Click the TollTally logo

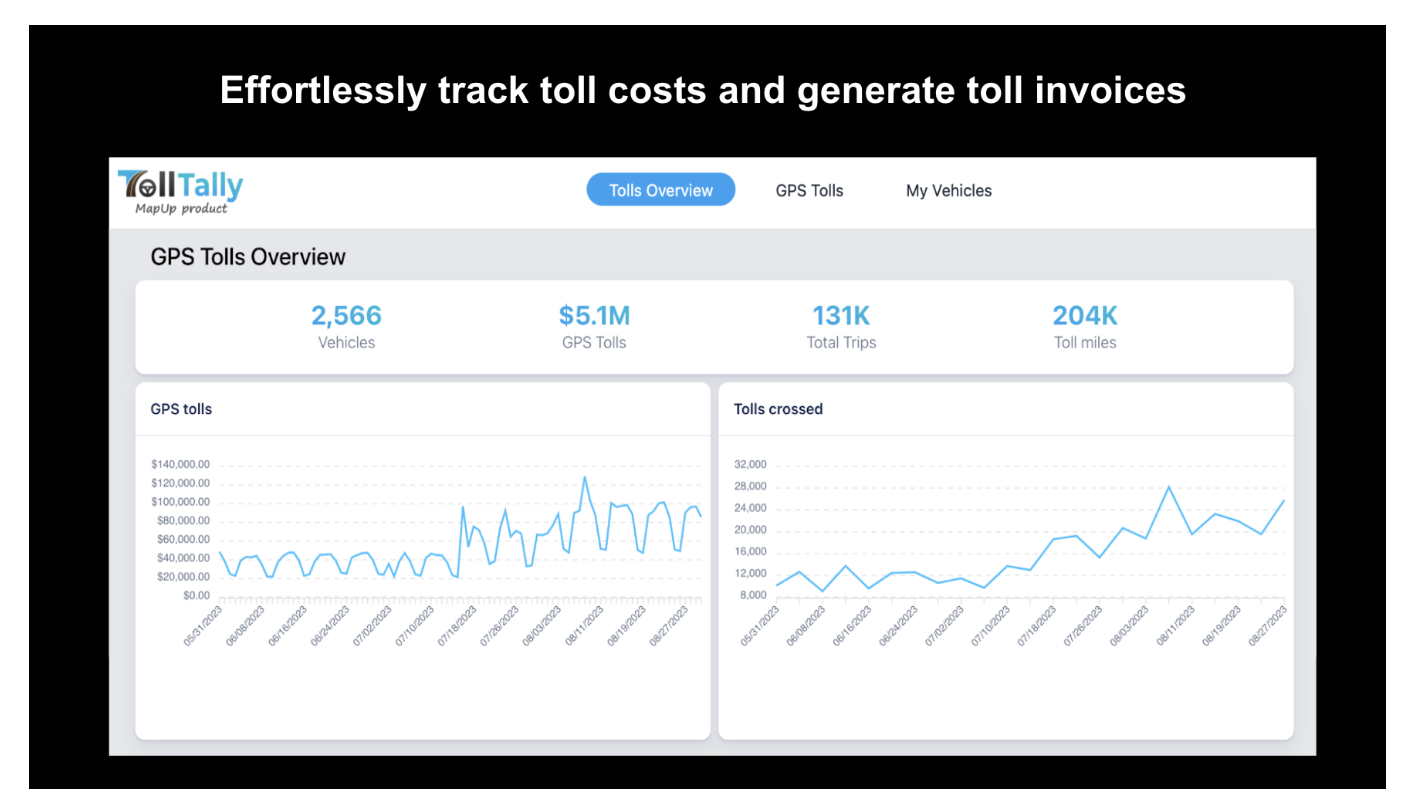180,186
